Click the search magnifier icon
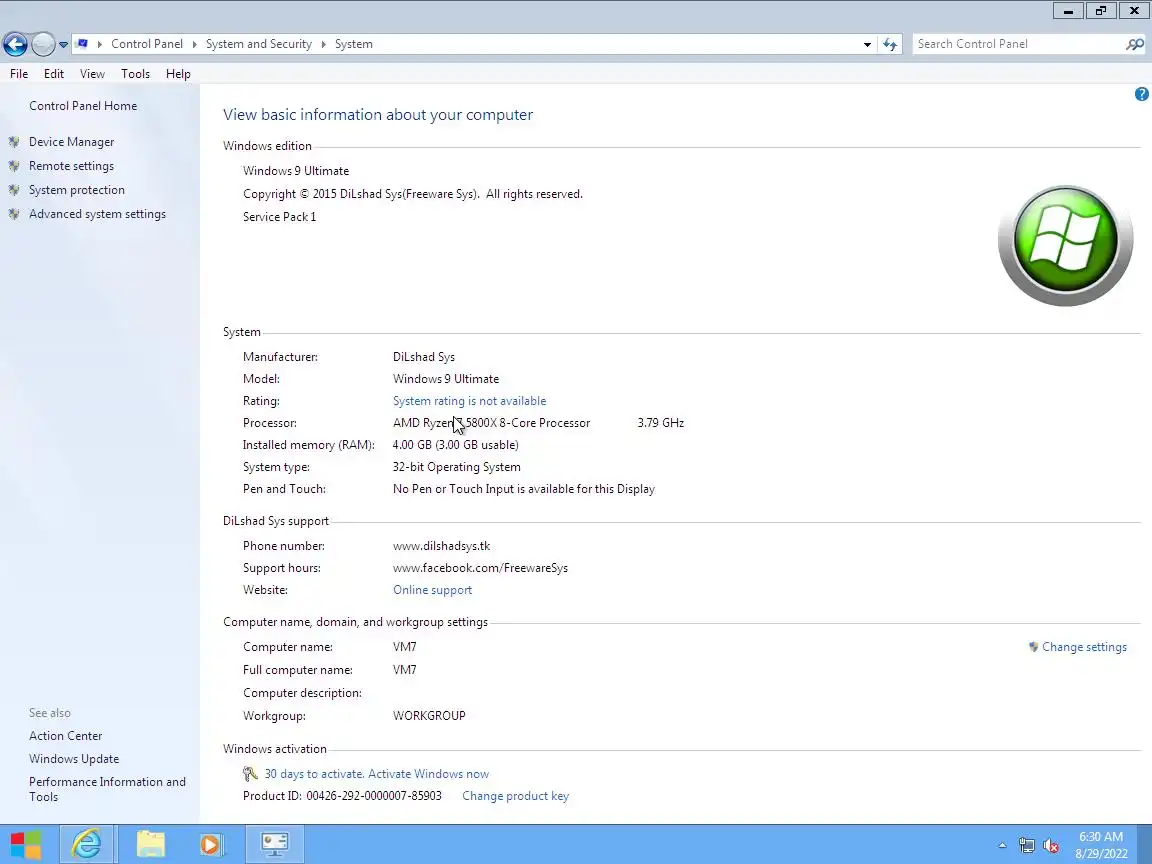 [1134, 44]
